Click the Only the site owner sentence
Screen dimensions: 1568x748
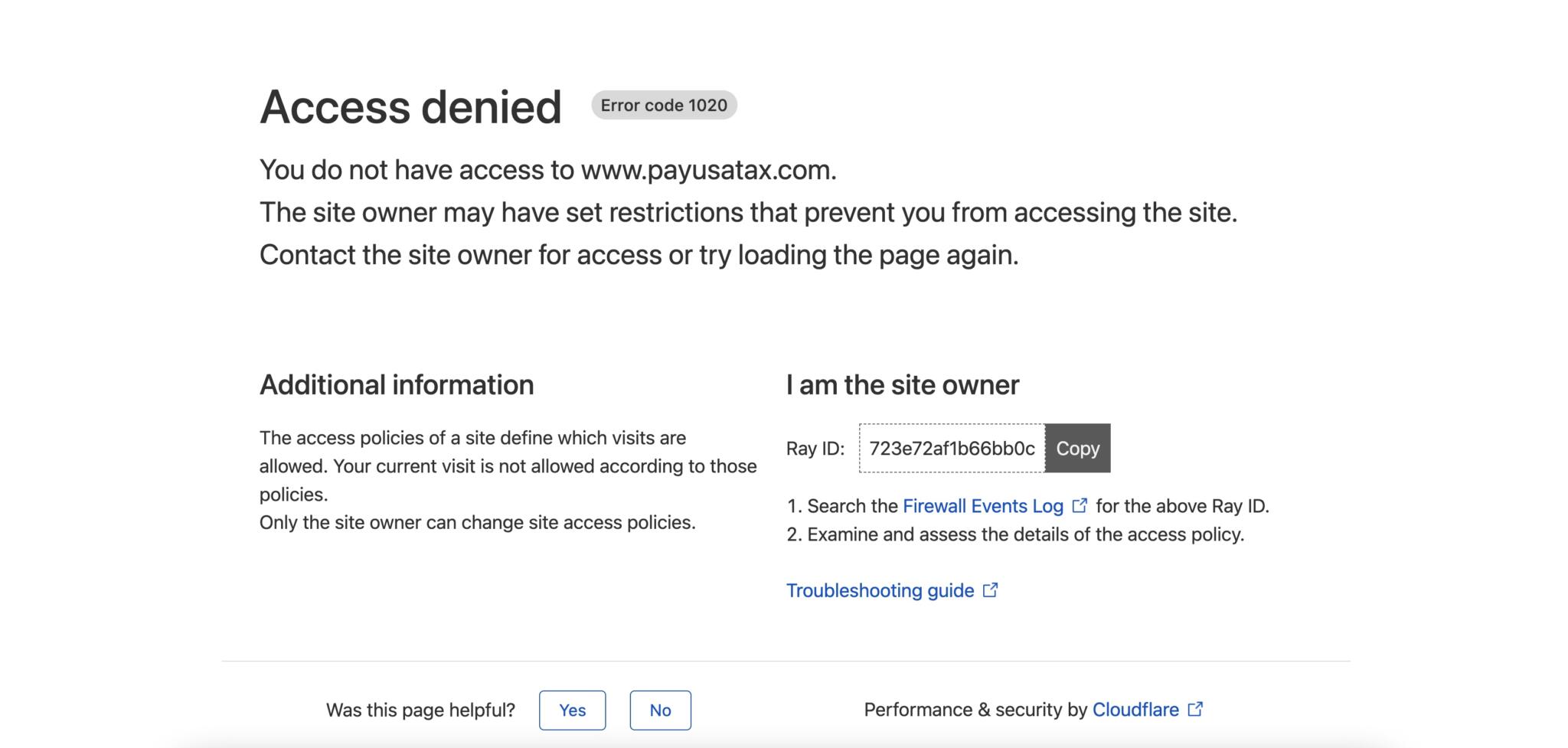coord(477,523)
